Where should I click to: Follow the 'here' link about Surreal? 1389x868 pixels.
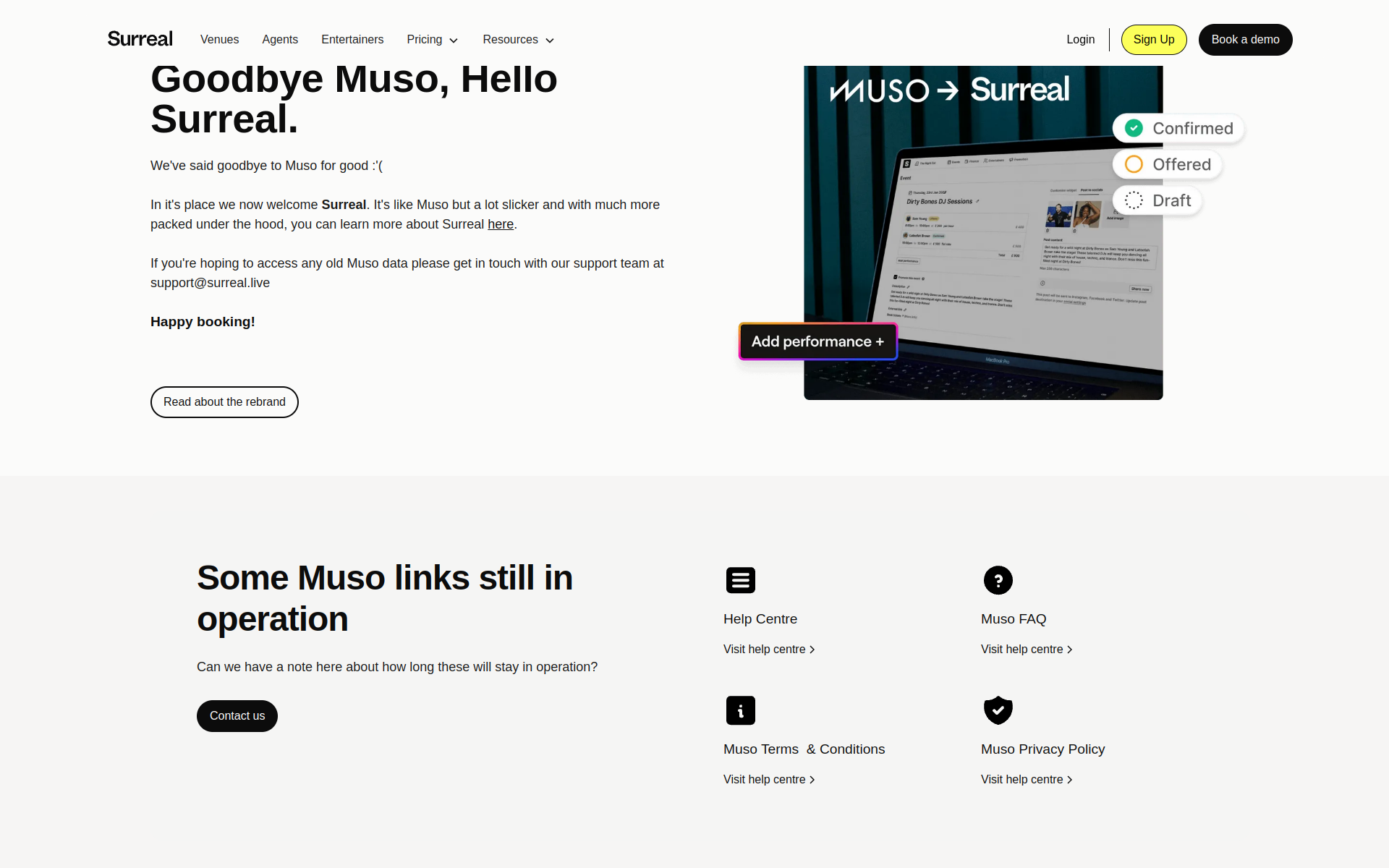click(501, 224)
